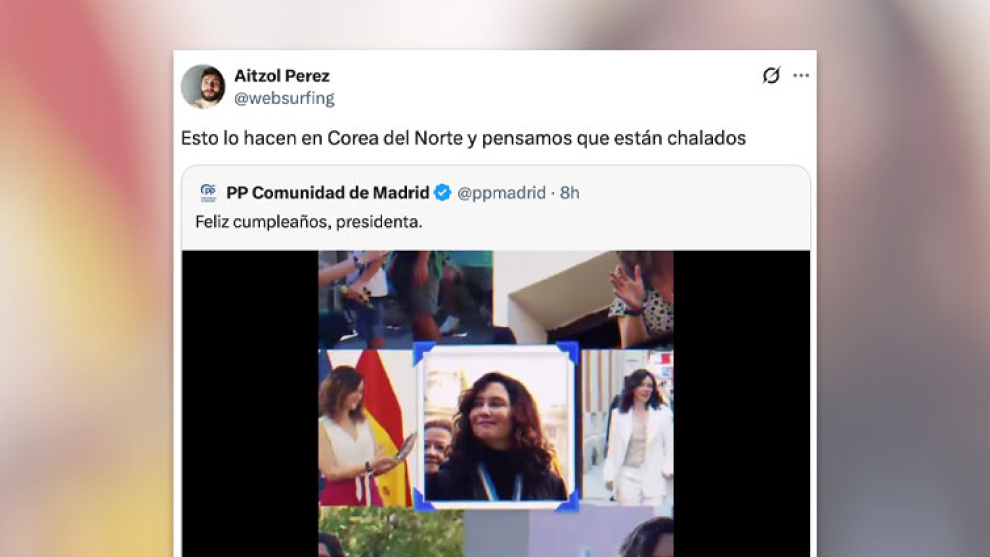Open Aitzol Perez's profile avatar
The width and height of the screenshot is (990, 557).
(x=203, y=87)
